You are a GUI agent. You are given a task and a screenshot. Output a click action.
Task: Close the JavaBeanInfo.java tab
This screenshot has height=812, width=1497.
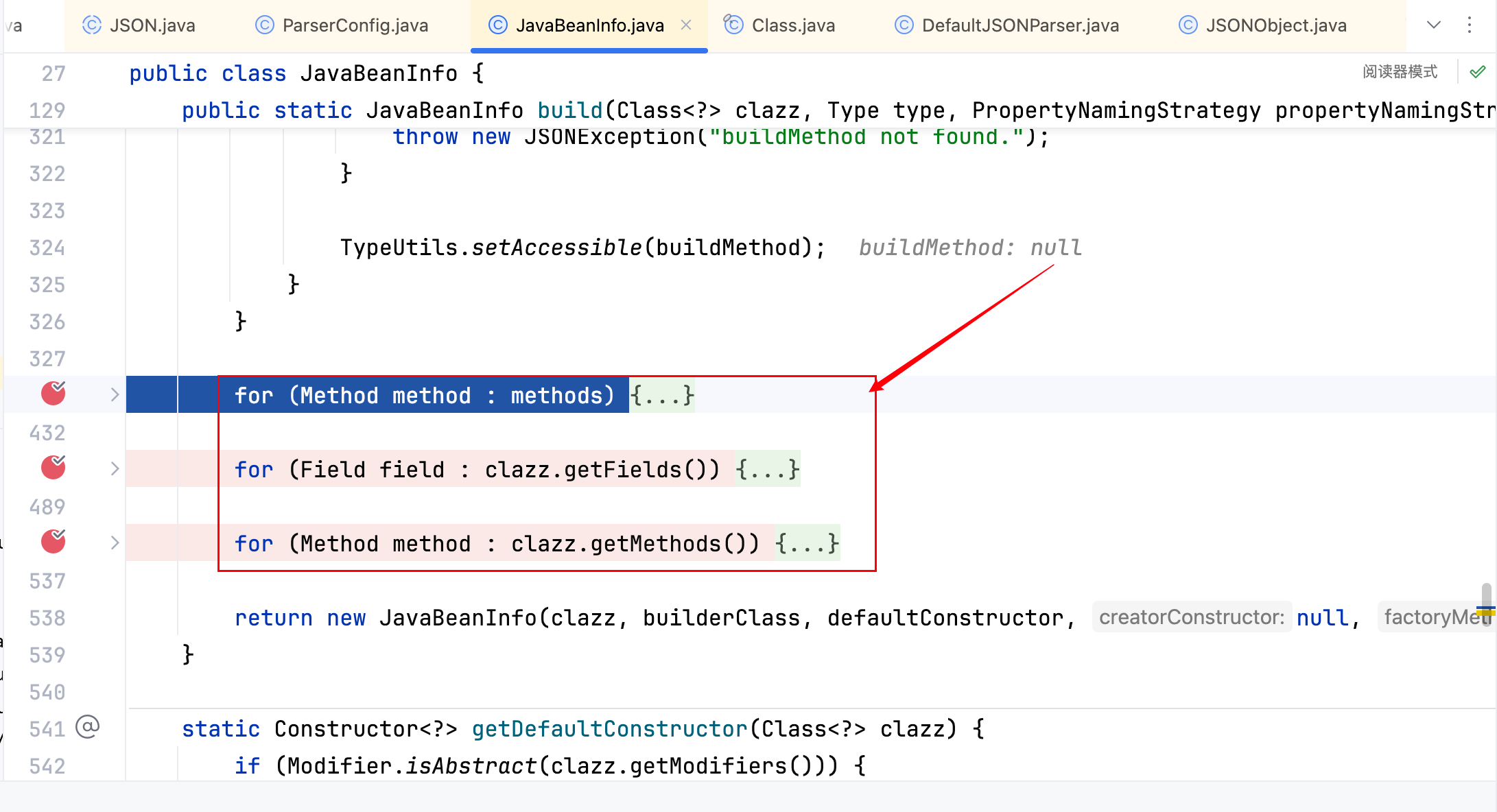click(x=686, y=25)
